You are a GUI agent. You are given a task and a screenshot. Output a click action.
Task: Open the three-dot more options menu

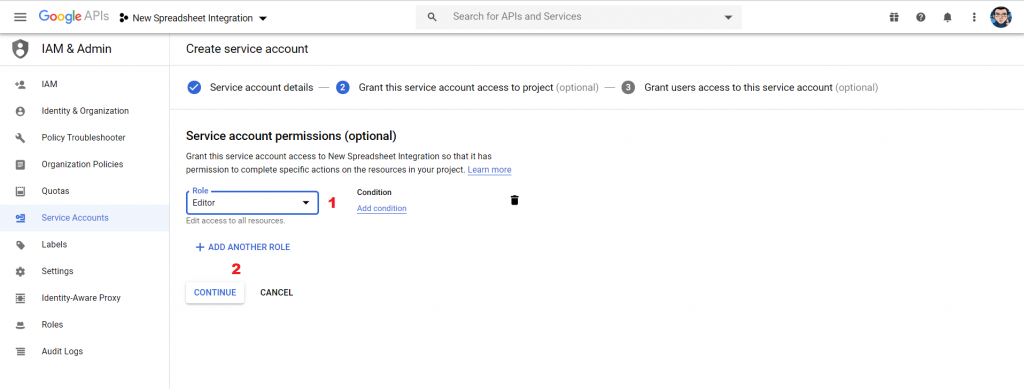pos(974,18)
